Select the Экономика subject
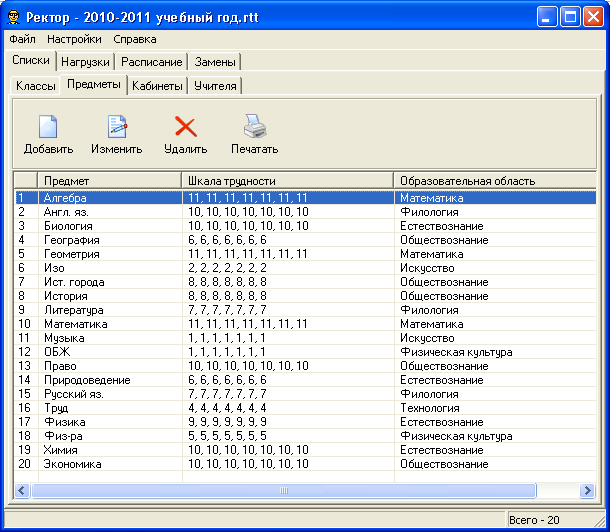Screen dimensions: 610x532 [x=72, y=464]
